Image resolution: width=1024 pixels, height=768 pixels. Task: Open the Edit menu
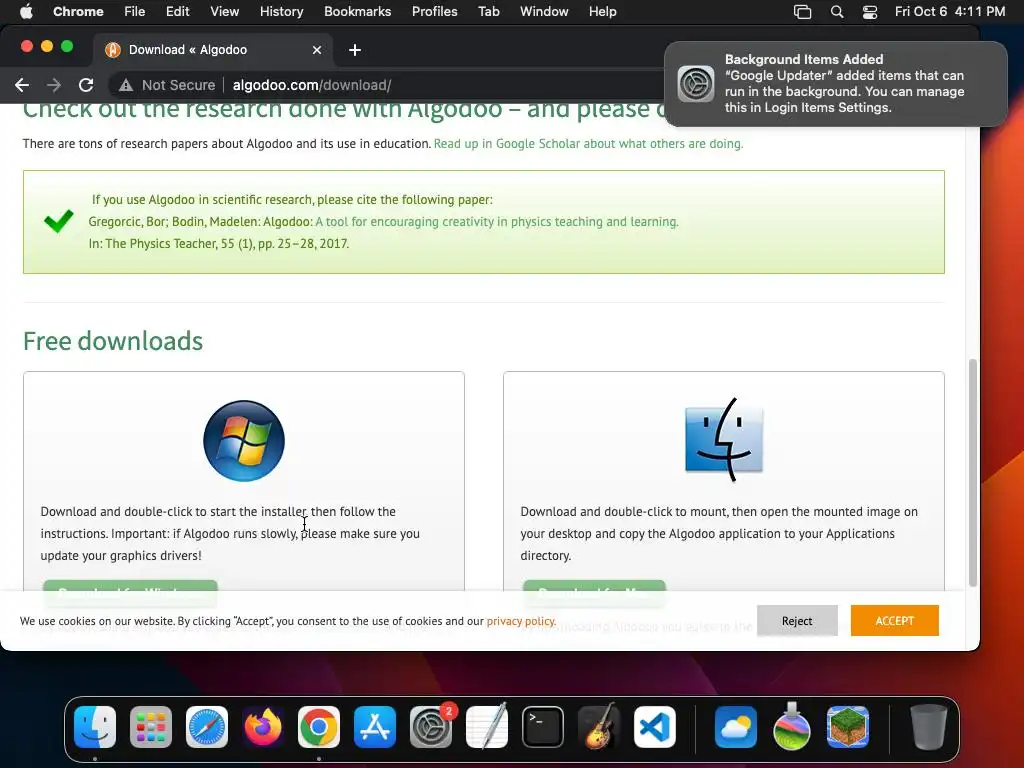(178, 11)
